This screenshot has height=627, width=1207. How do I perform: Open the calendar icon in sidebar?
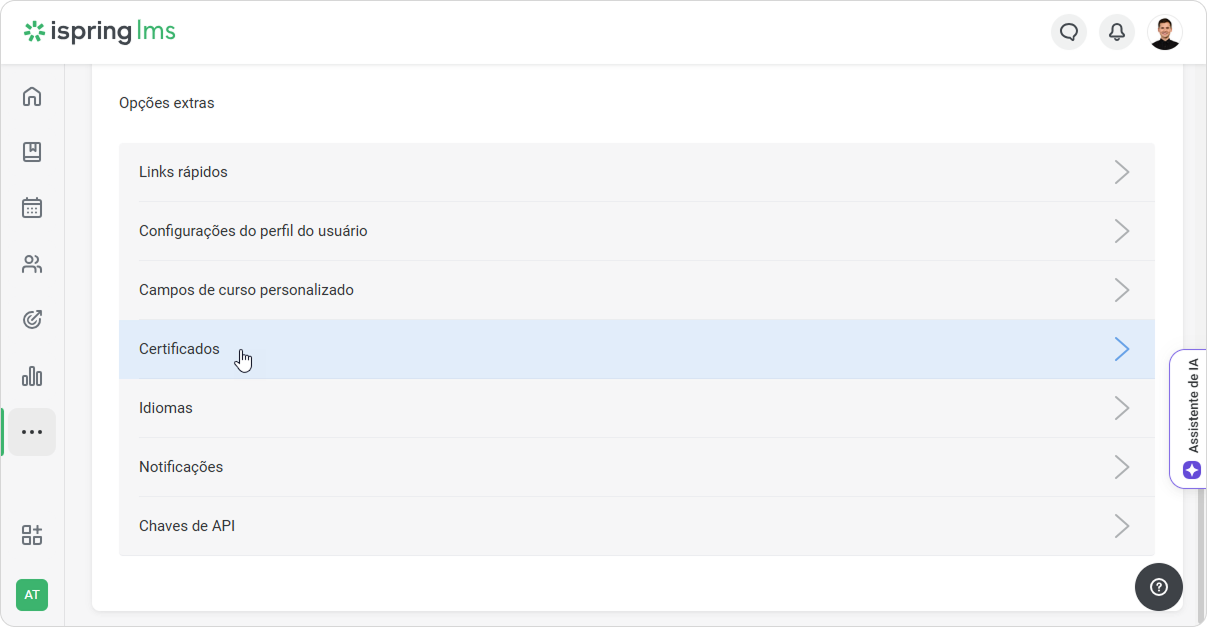point(32,208)
